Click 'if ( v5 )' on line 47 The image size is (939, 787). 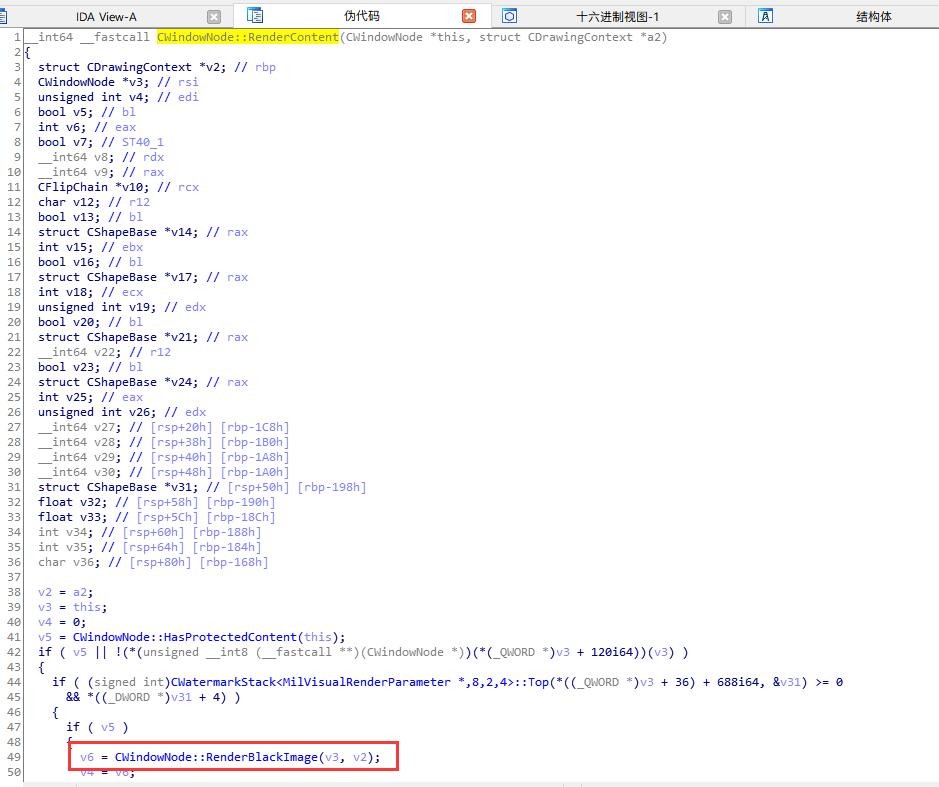tap(97, 727)
